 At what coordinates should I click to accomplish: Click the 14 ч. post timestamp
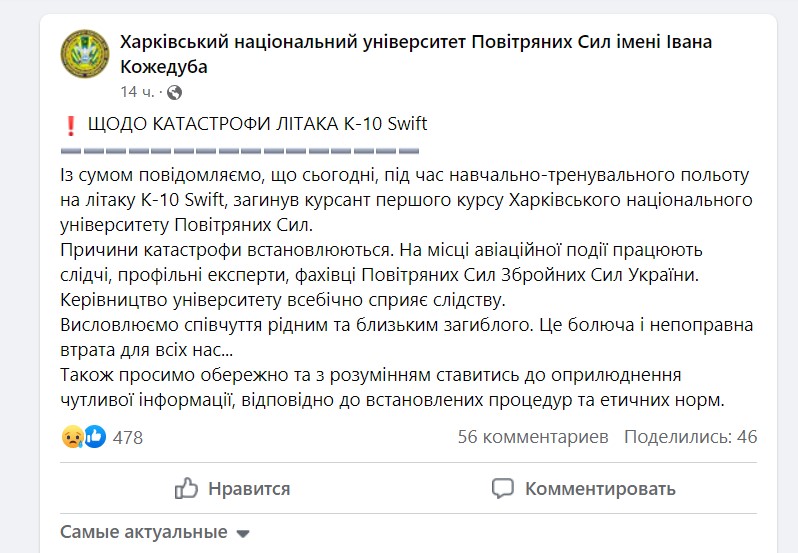click(137, 92)
